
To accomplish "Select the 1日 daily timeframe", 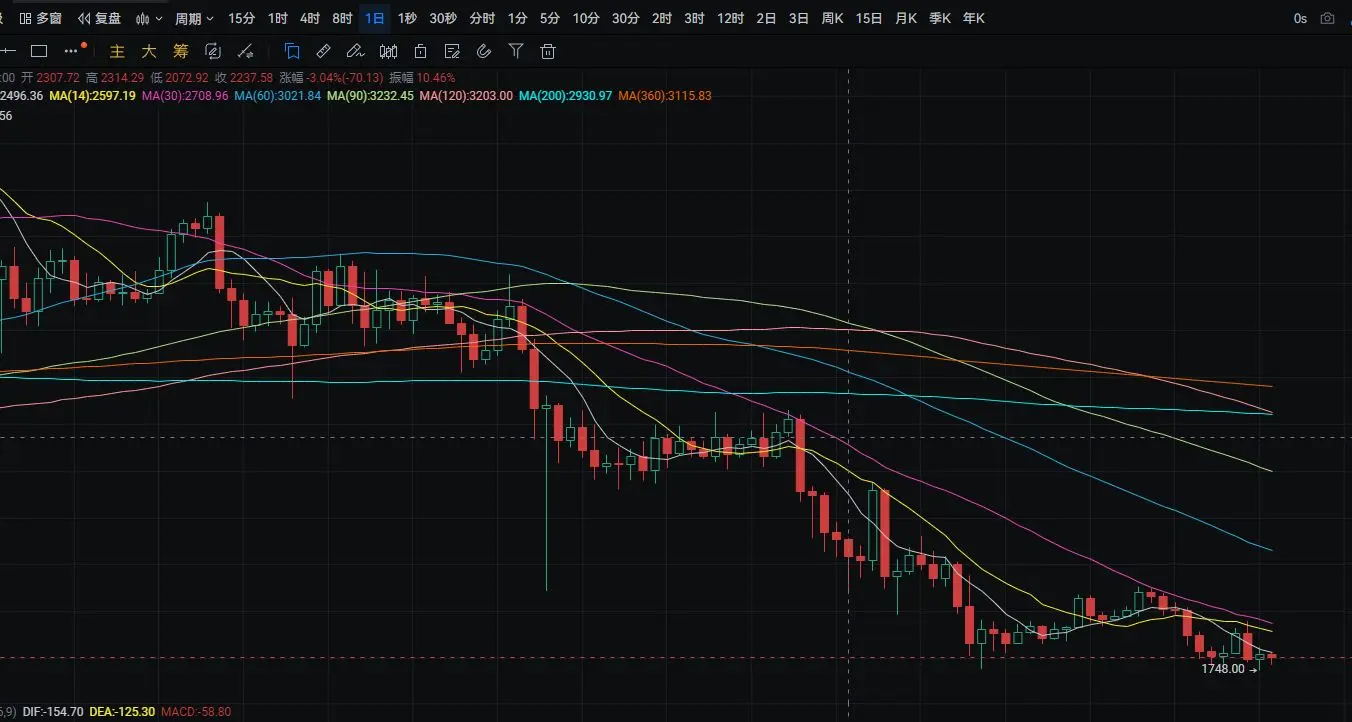I will (374, 18).
